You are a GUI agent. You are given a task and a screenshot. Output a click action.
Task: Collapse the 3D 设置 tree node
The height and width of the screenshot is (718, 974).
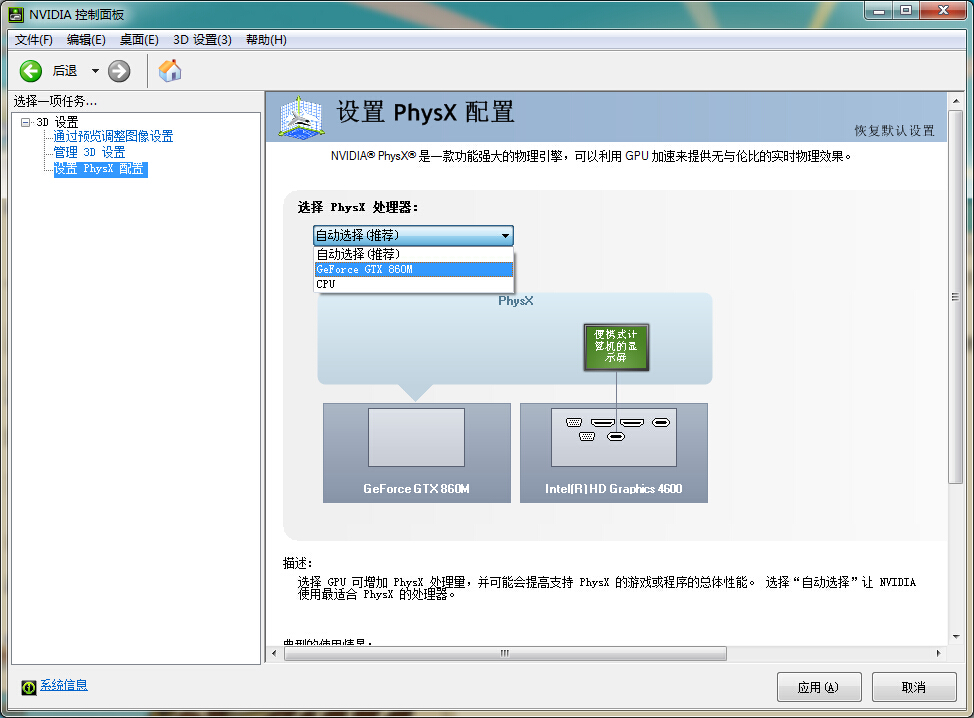click(25, 122)
